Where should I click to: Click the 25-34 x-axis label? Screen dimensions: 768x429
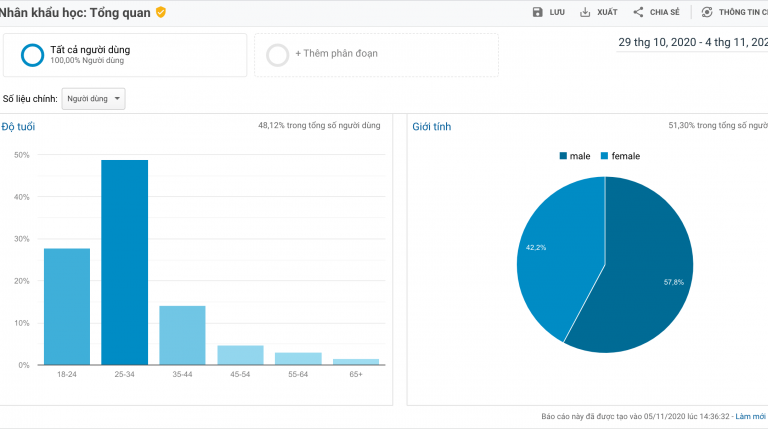(x=124, y=374)
